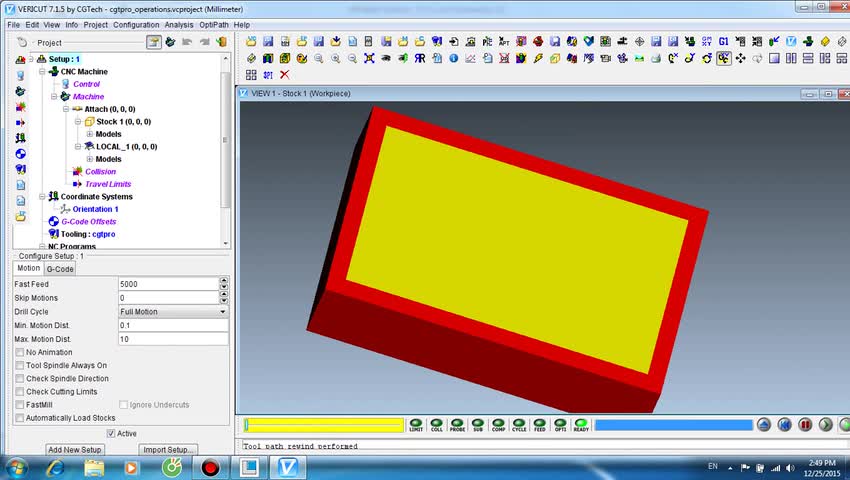Click the Fast Feed input field
850x480 pixels.
point(169,284)
